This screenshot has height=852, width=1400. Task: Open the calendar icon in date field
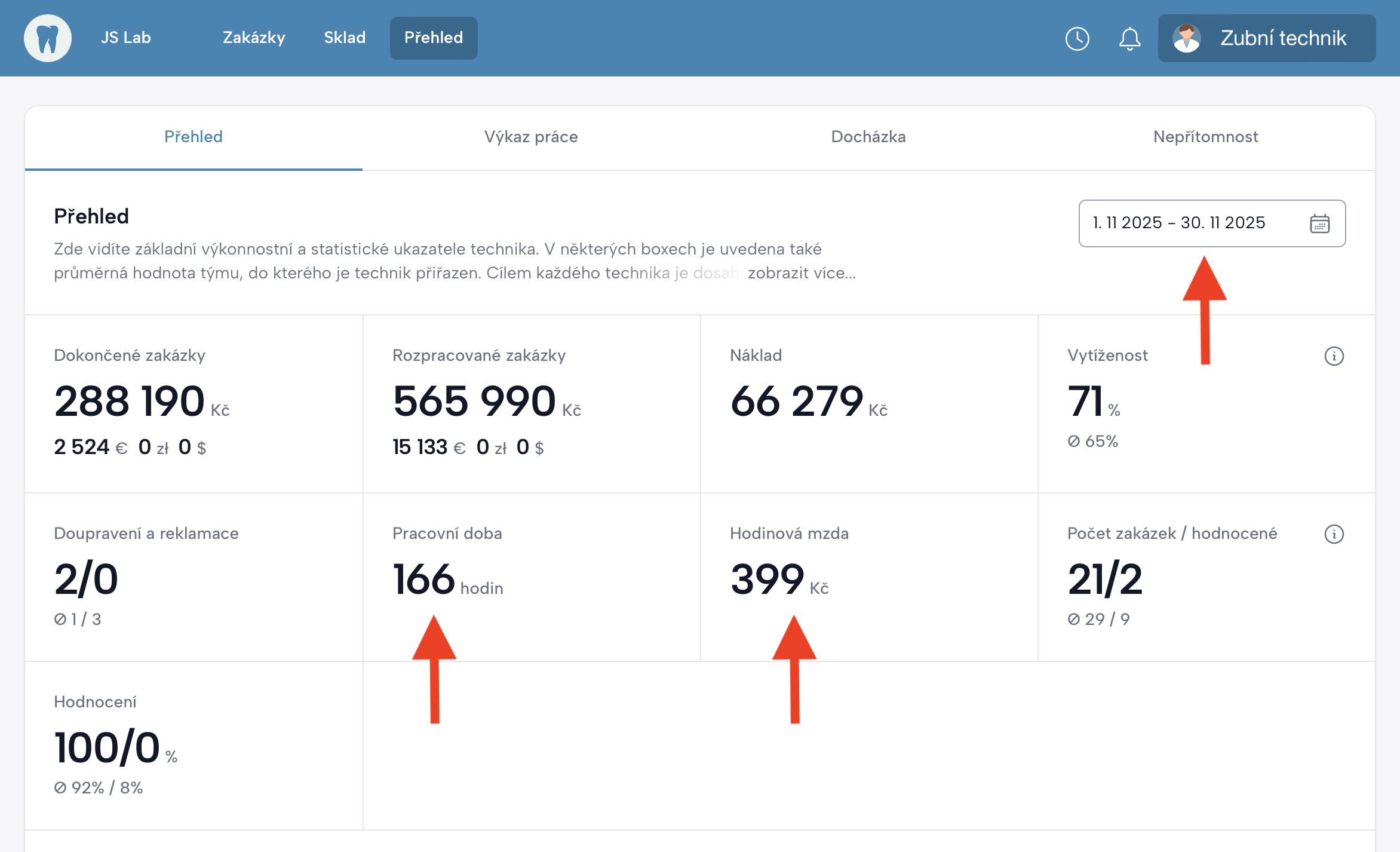tap(1319, 223)
